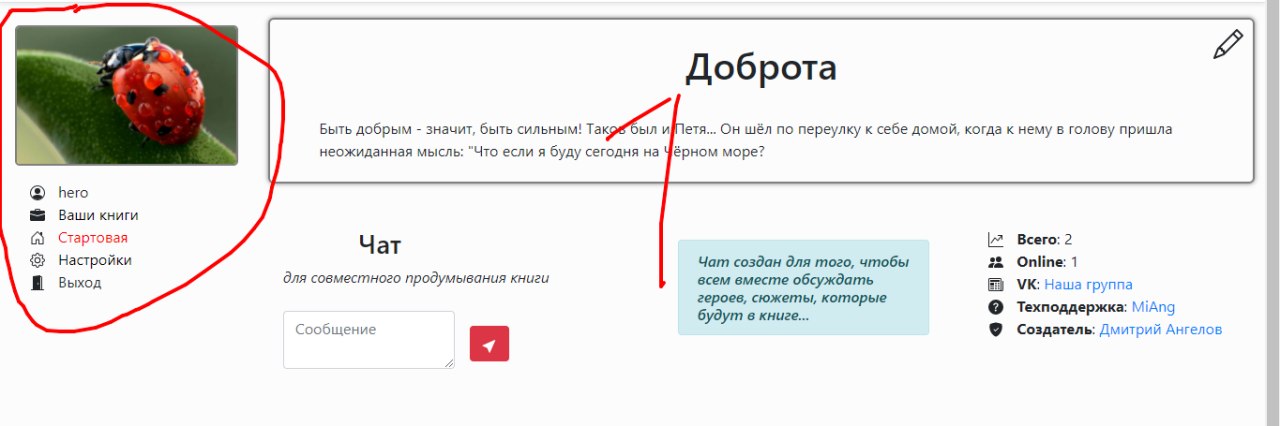Screen dimensions: 1280x426
Task: Go to the Стартовая page
Action: 93,238
